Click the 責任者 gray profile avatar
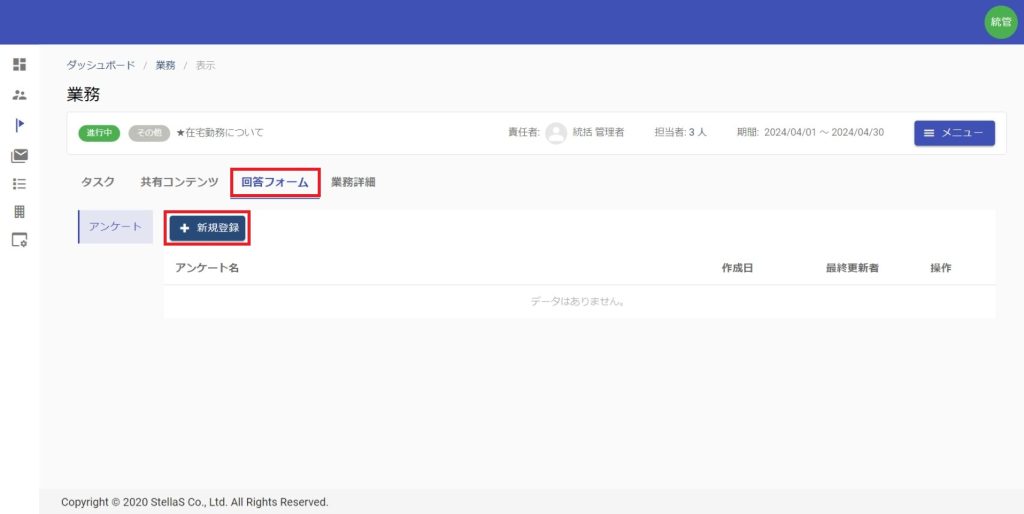1024x514 pixels. pos(556,133)
